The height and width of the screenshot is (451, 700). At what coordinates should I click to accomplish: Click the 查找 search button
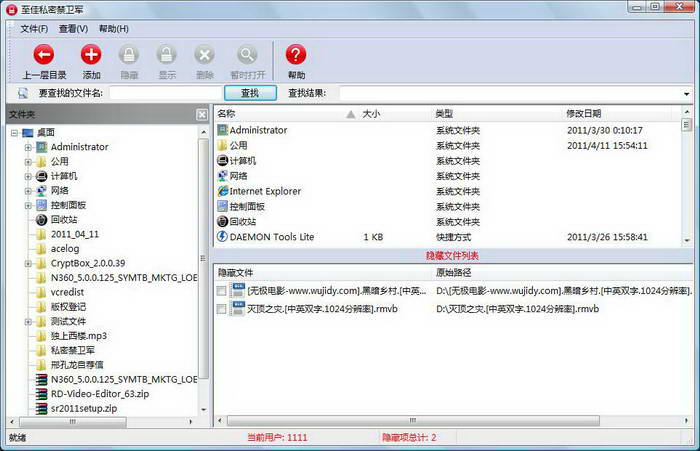pyautogui.click(x=249, y=93)
